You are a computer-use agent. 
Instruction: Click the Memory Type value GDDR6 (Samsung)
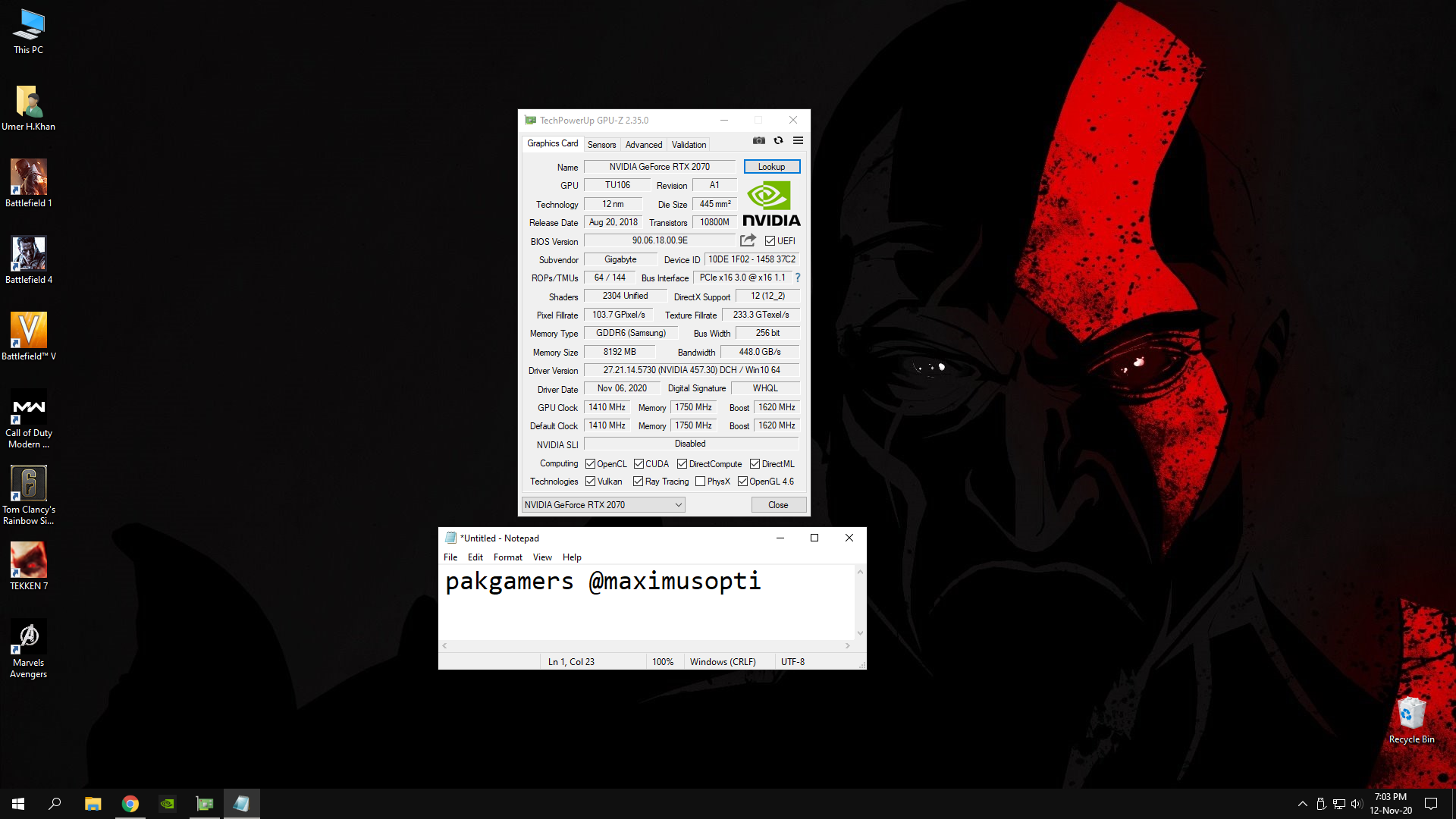tap(631, 333)
